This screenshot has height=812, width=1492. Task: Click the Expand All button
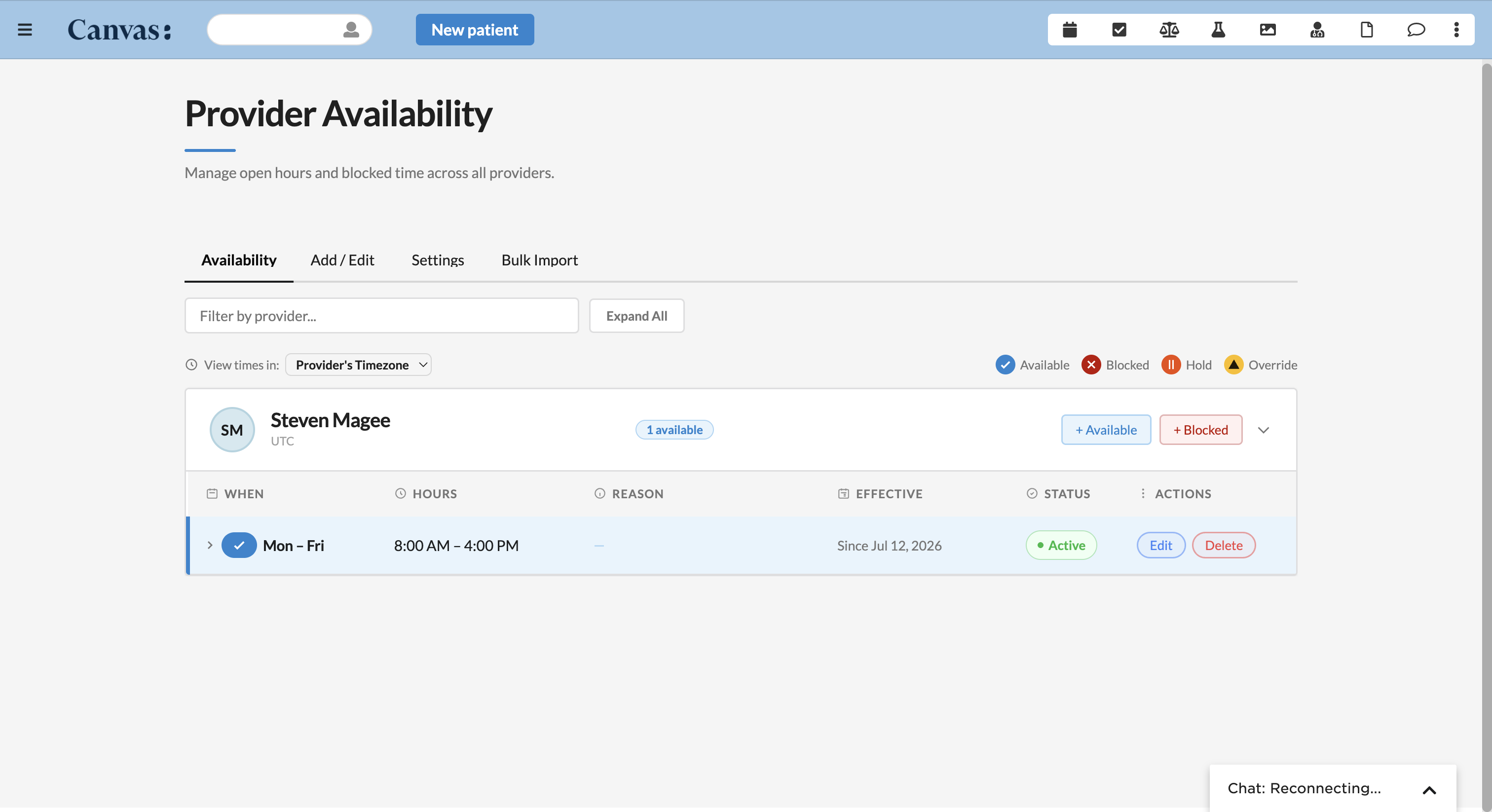[x=636, y=316]
